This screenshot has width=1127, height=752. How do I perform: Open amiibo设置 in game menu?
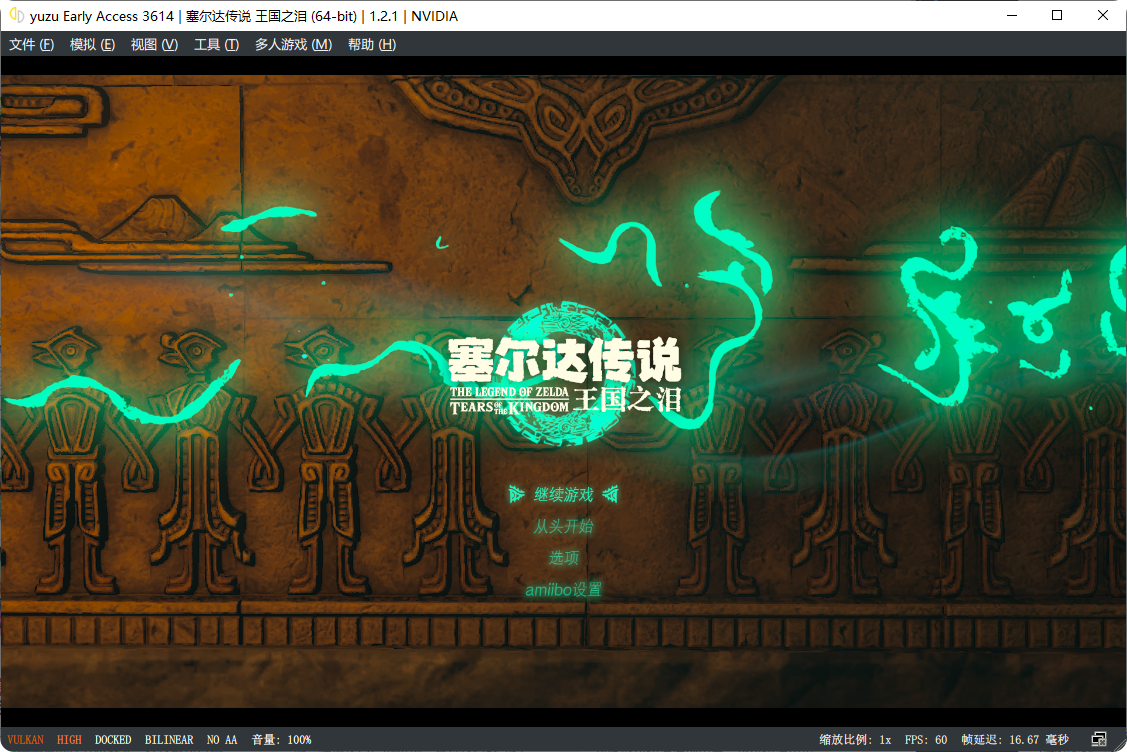coord(564,590)
